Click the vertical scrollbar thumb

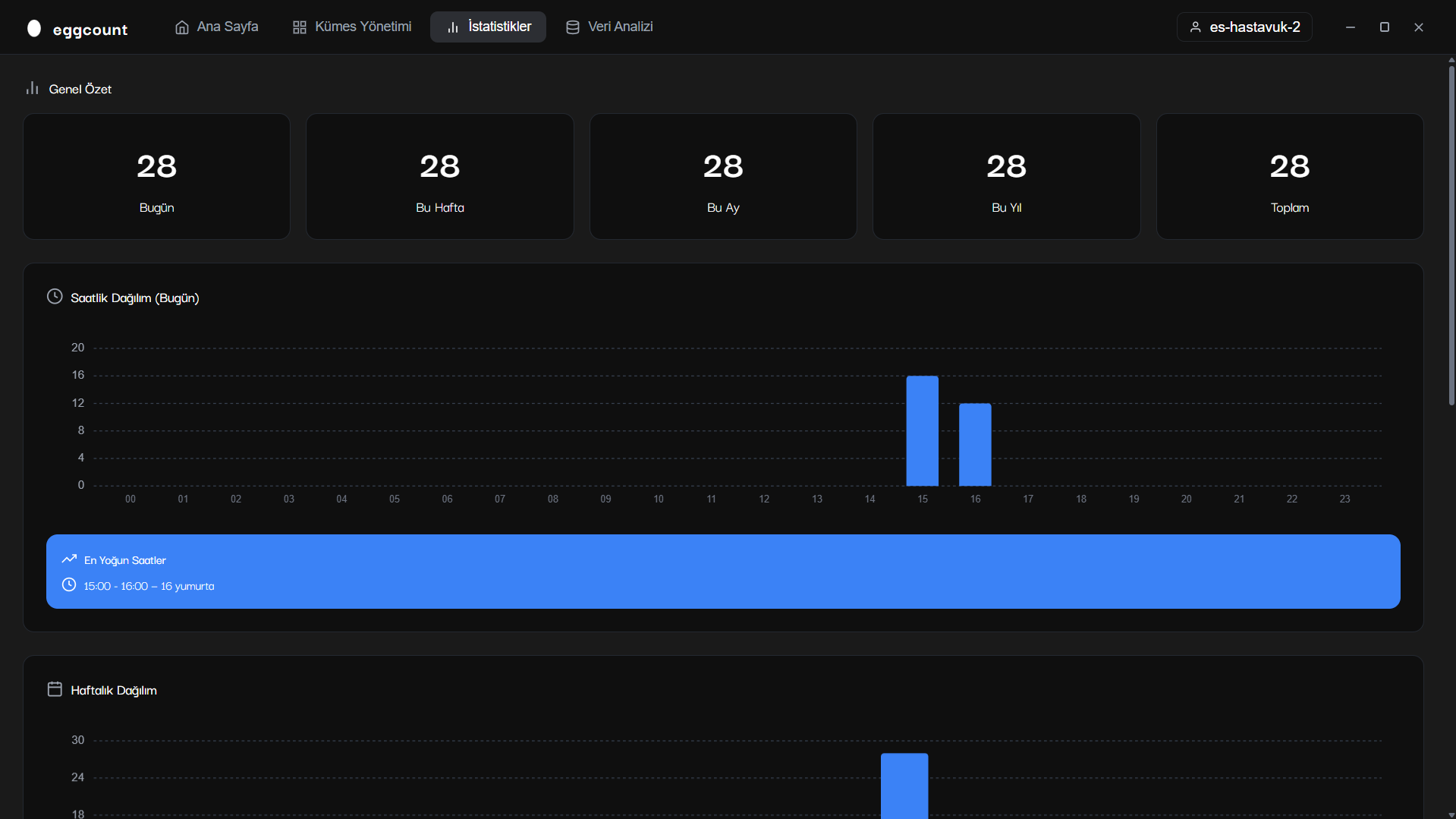[1451, 235]
